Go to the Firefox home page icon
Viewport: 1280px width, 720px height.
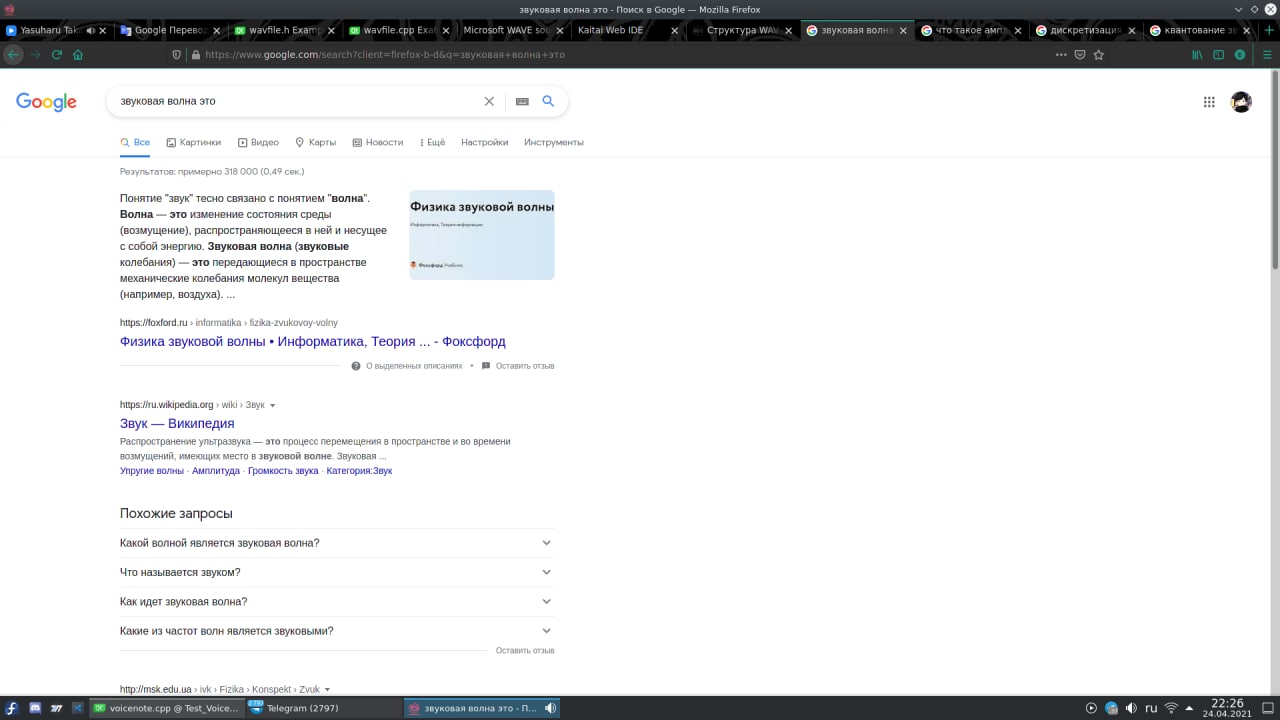click(78, 55)
